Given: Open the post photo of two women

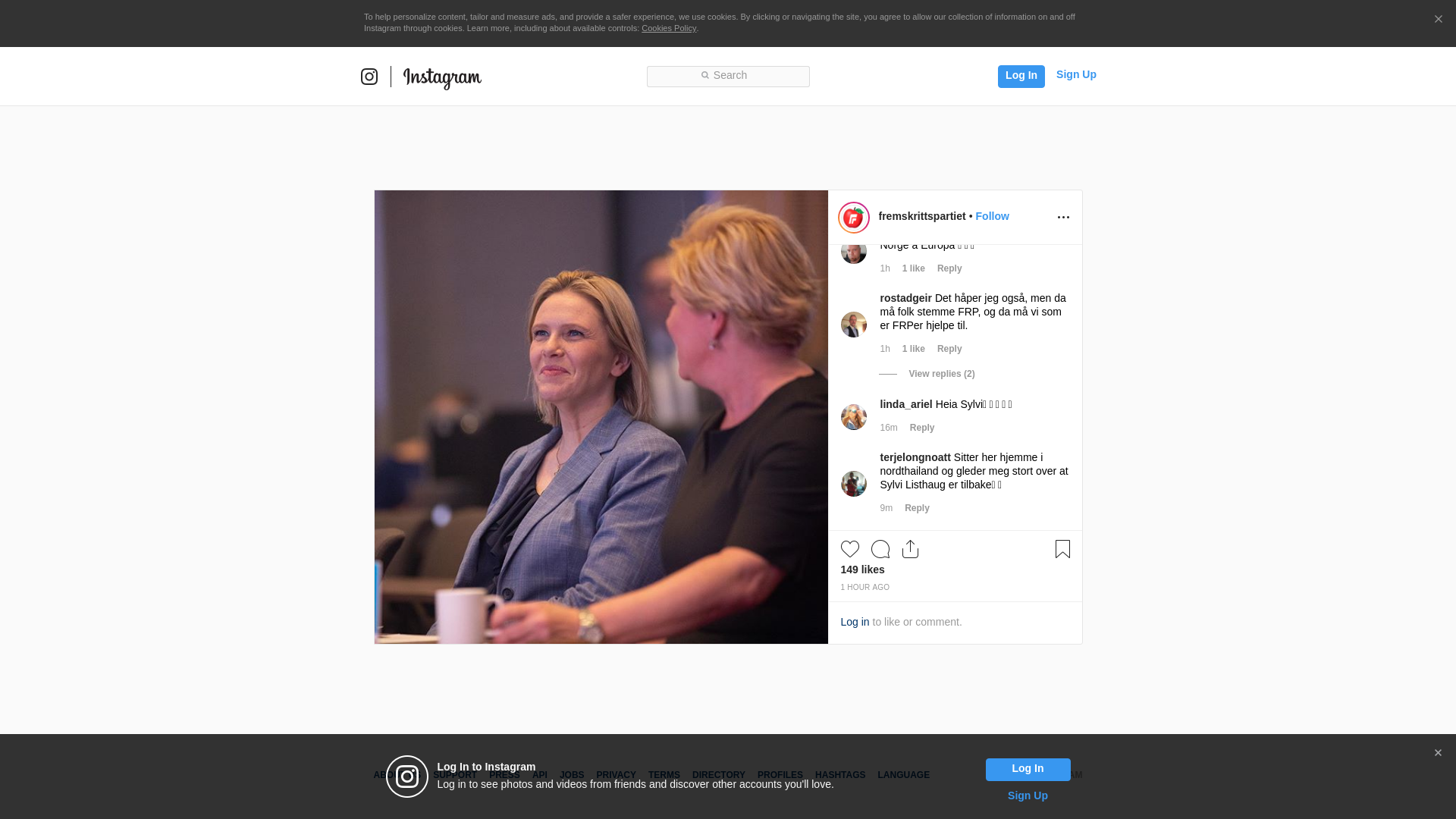Looking at the screenshot, I should [x=601, y=417].
